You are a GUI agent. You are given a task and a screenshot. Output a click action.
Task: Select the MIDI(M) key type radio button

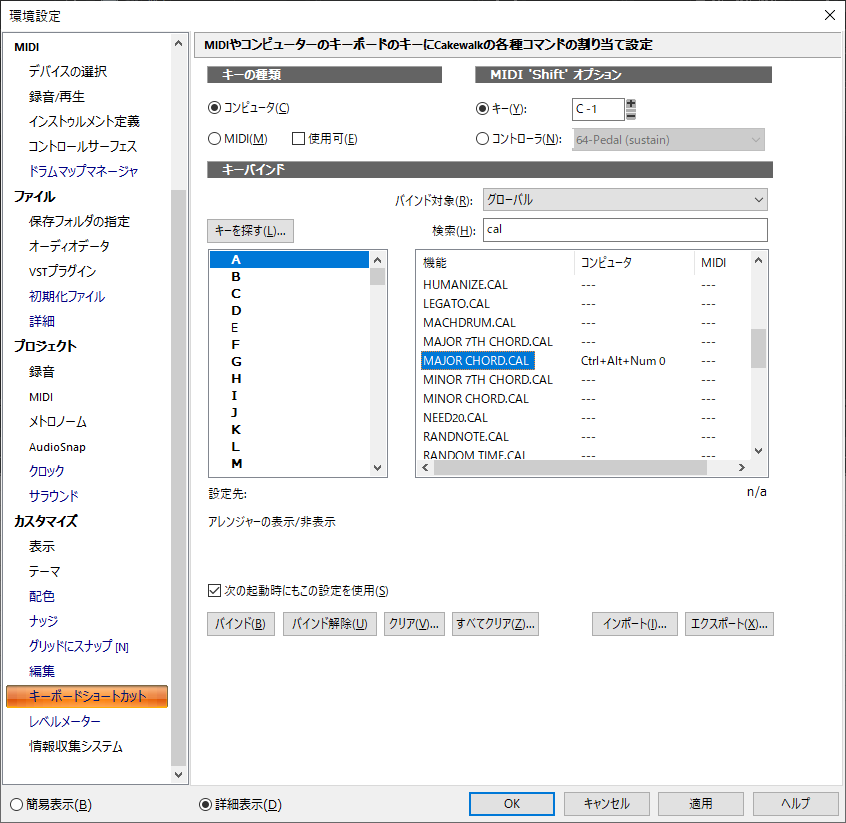click(x=214, y=139)
